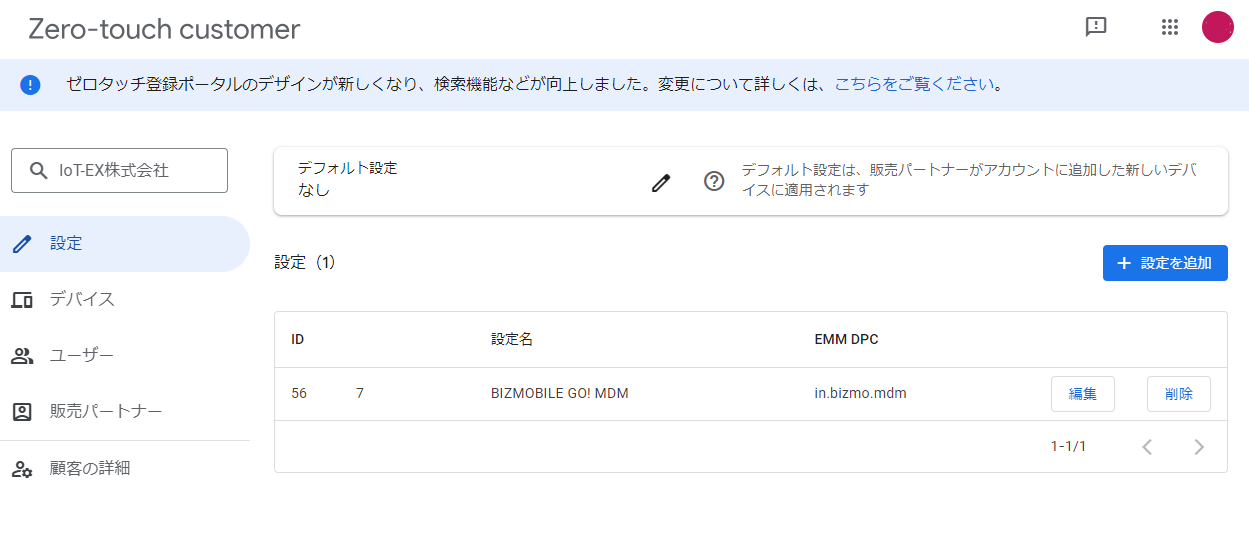
Task: Click the default setting help icon
Action: pos(714,182)
